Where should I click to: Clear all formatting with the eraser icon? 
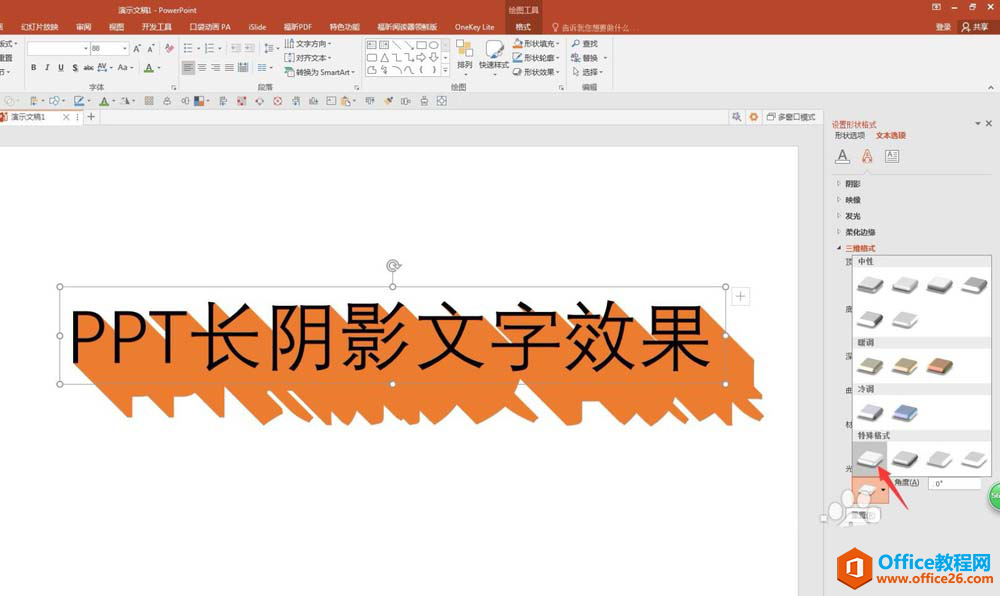(169, 48)
